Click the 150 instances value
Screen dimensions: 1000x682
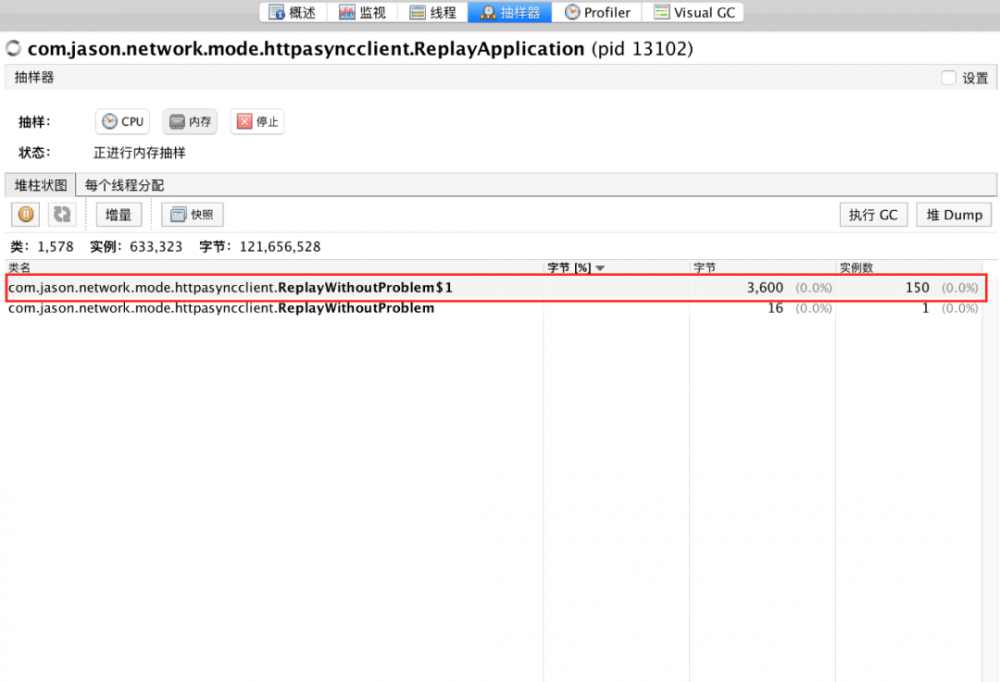click(x=917, y=288)
